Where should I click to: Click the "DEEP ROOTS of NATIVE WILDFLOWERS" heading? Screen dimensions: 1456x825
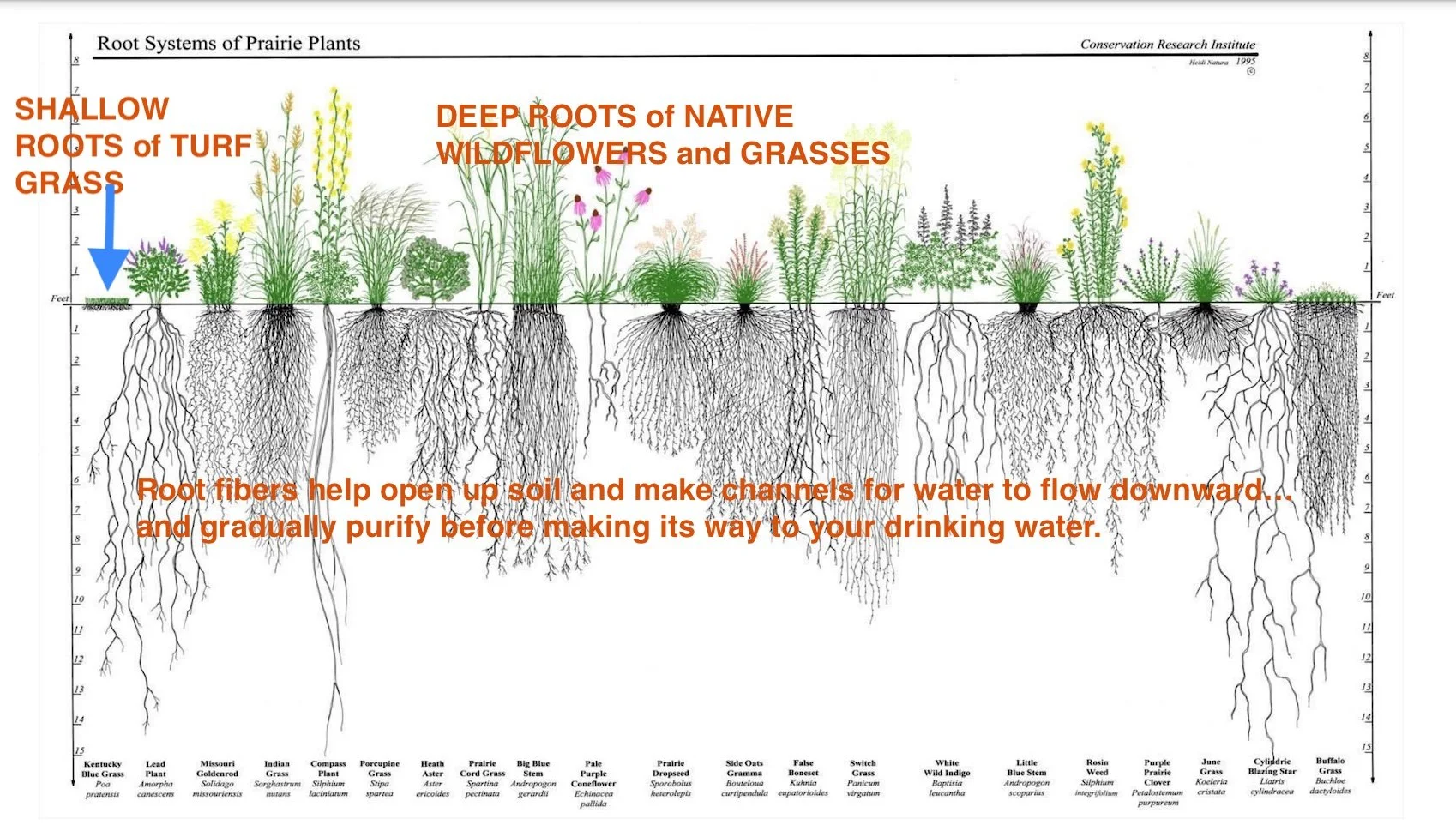(663, 135)
